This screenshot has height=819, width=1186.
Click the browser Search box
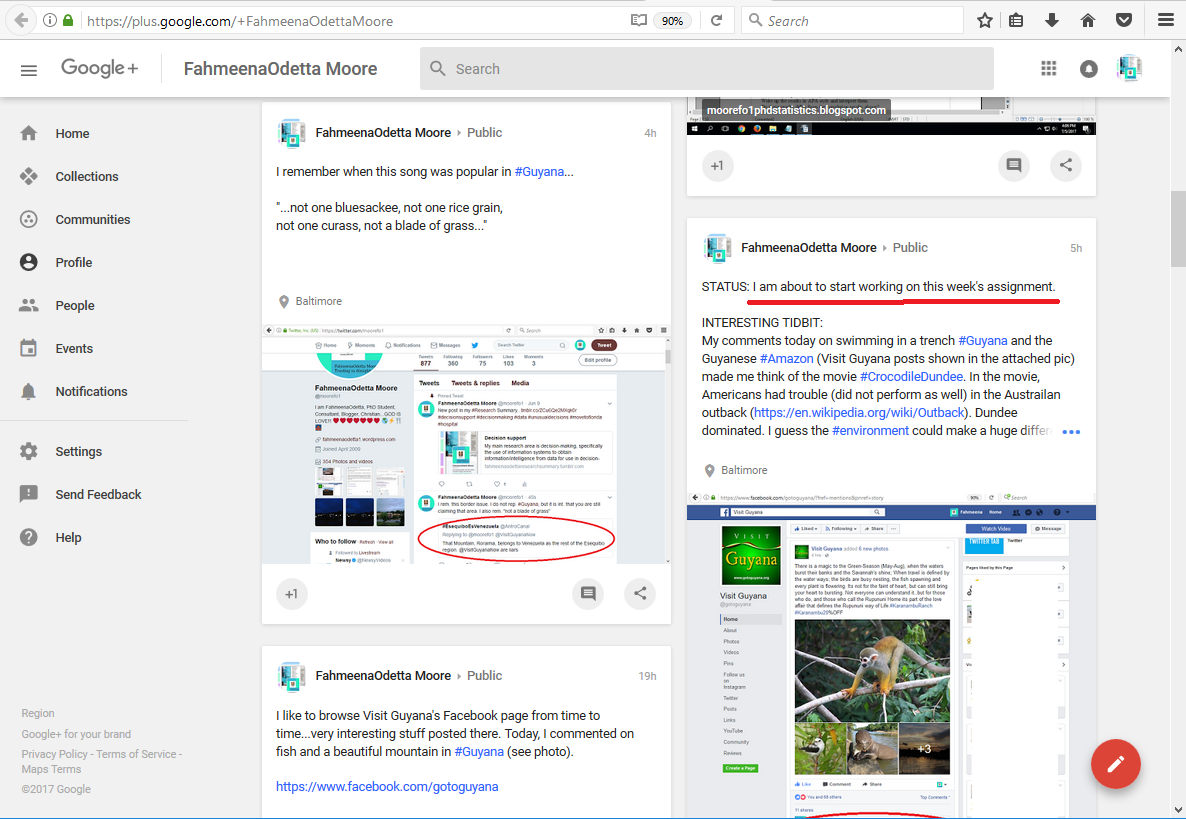(x=852, y=20)
